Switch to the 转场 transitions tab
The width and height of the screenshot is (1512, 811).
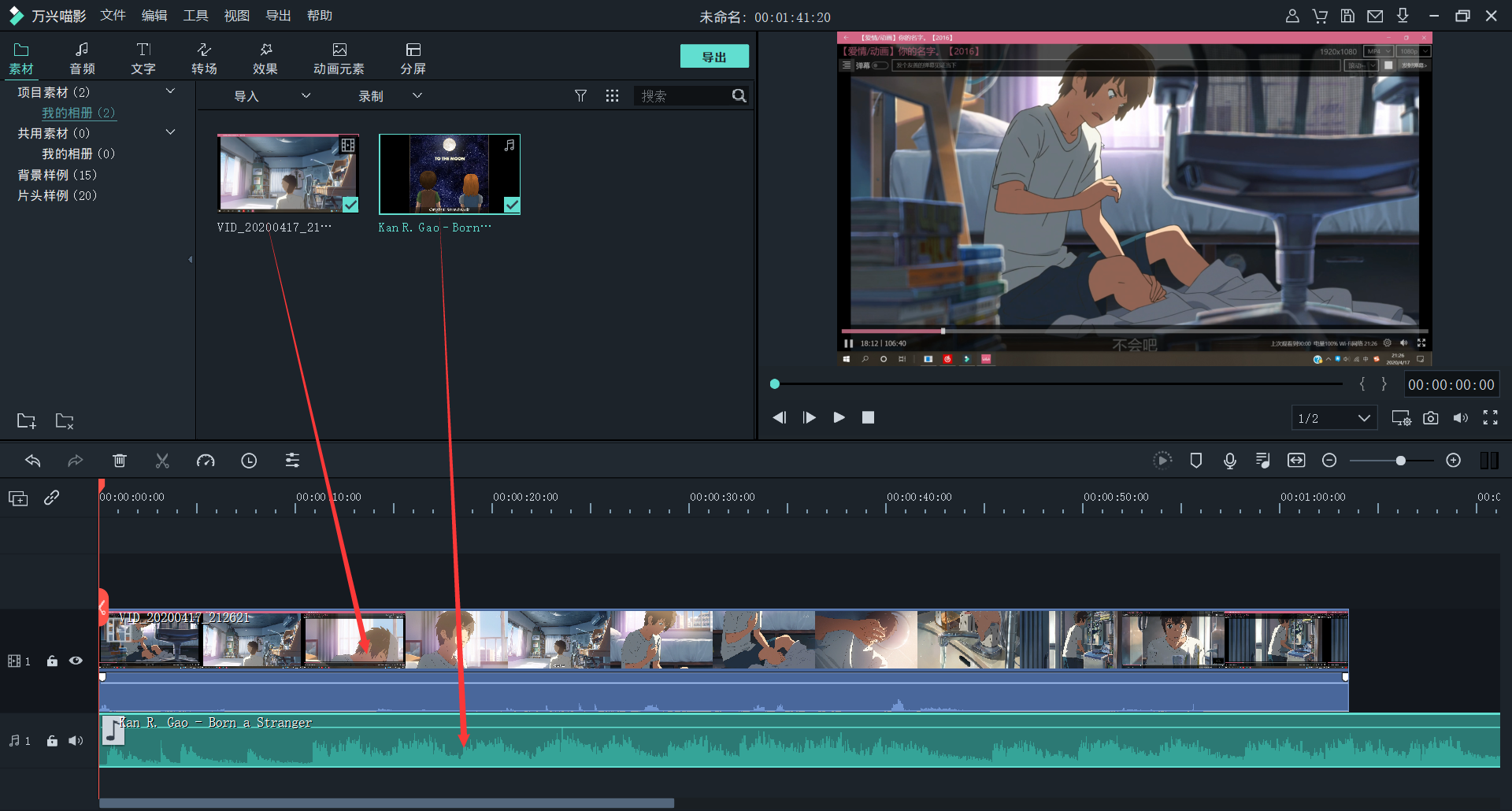[x=204, y=58]
